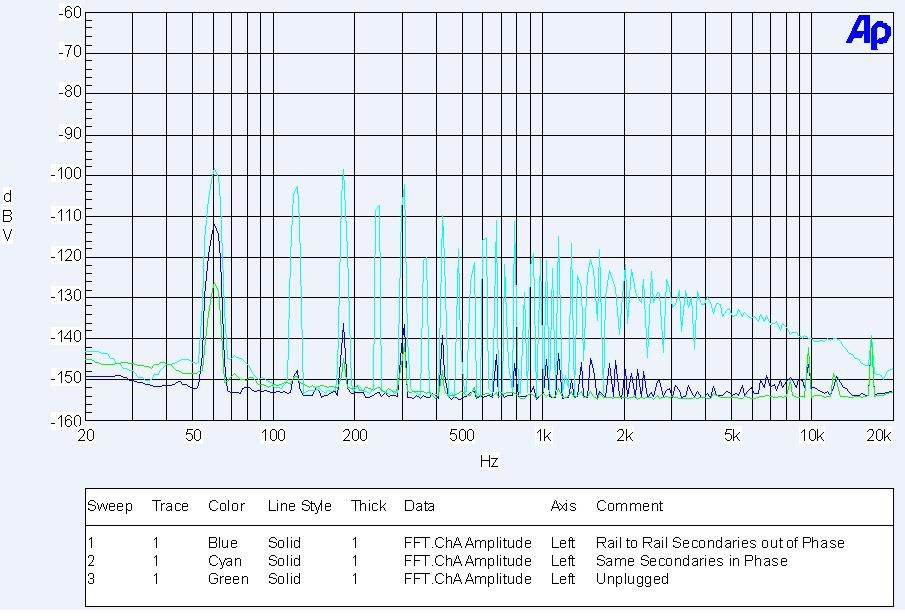Click the 'Line Style' column header
The image size is (905, 616).
(x=300, y=506)
